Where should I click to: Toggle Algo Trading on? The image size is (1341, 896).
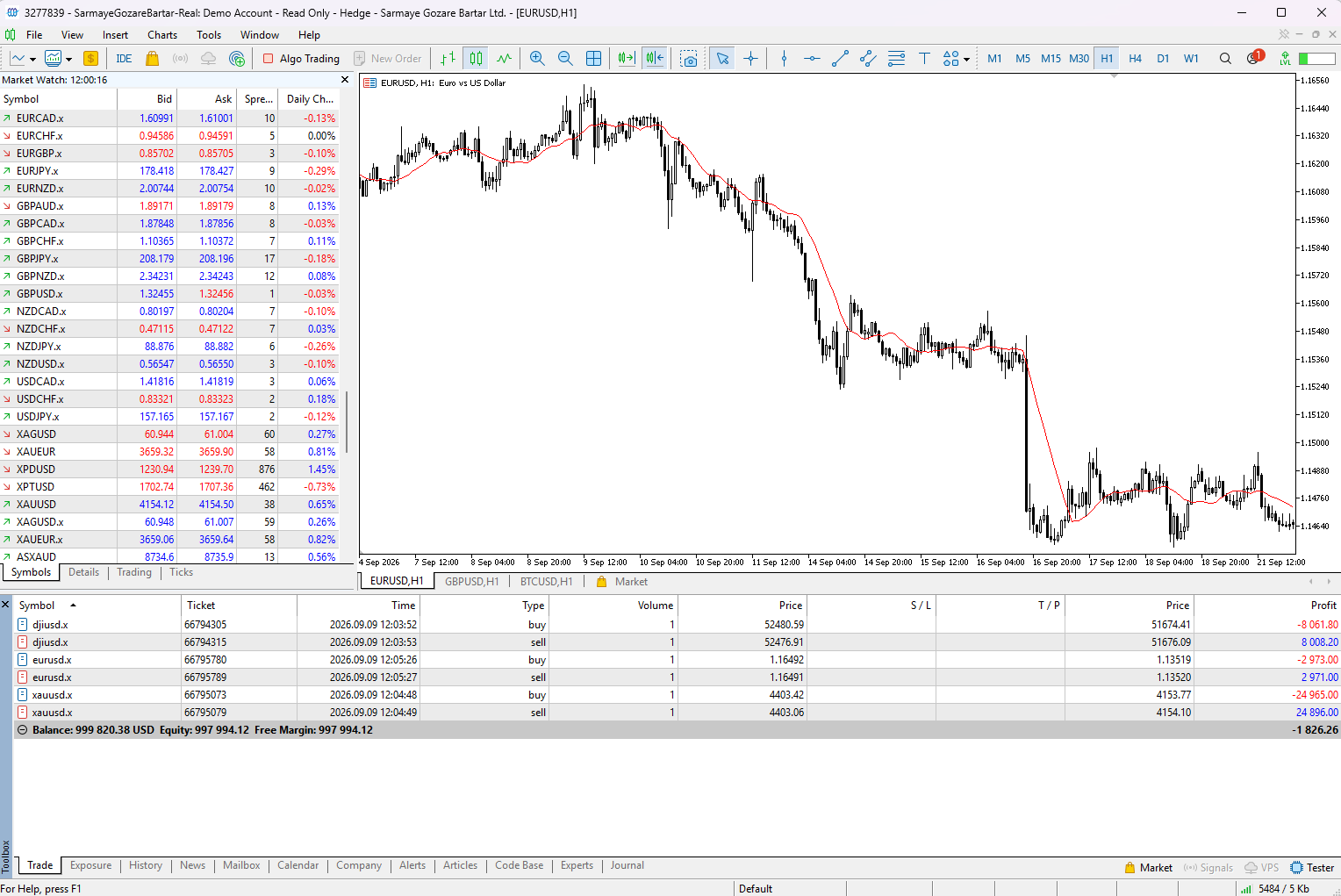pyautogui.click(x=301, y=59)
